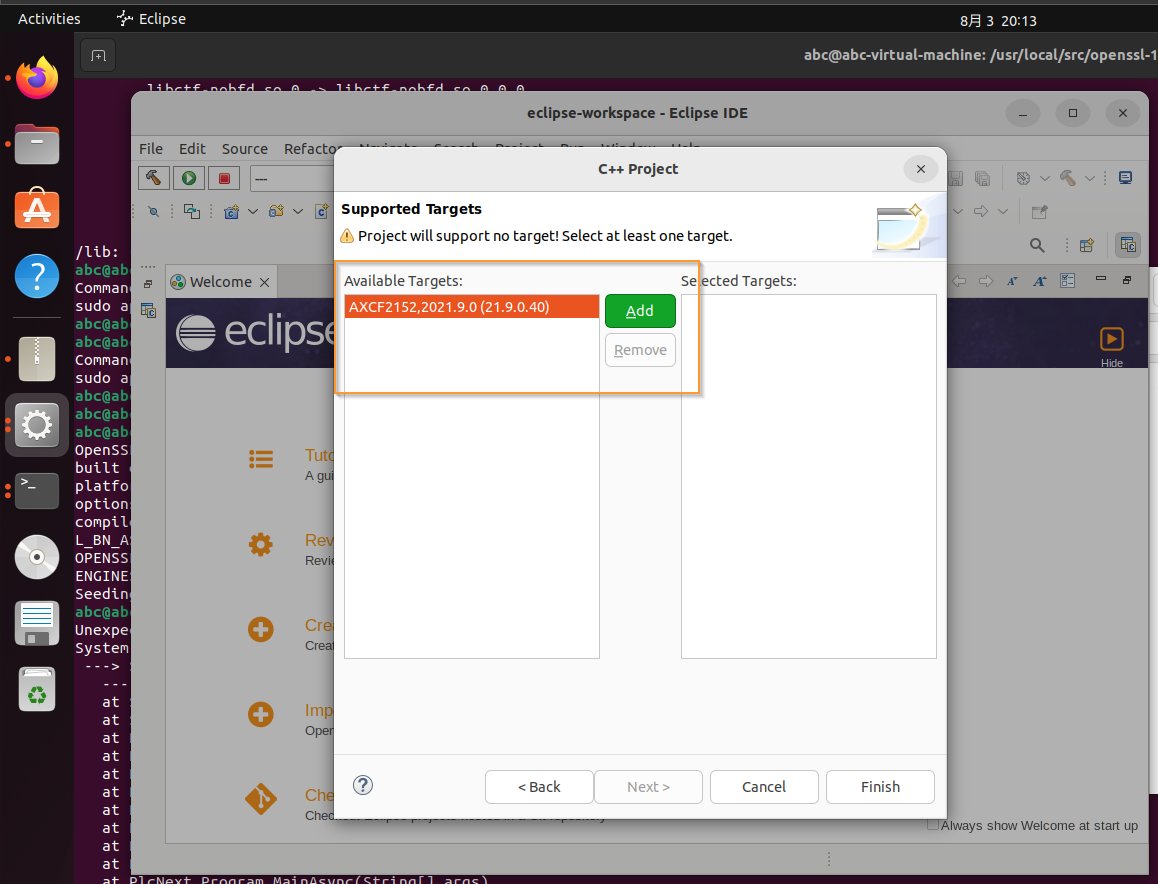Expand the Forward history dropdown arrow
The image size is (1158, 884).
click(x=1002, y=212)
